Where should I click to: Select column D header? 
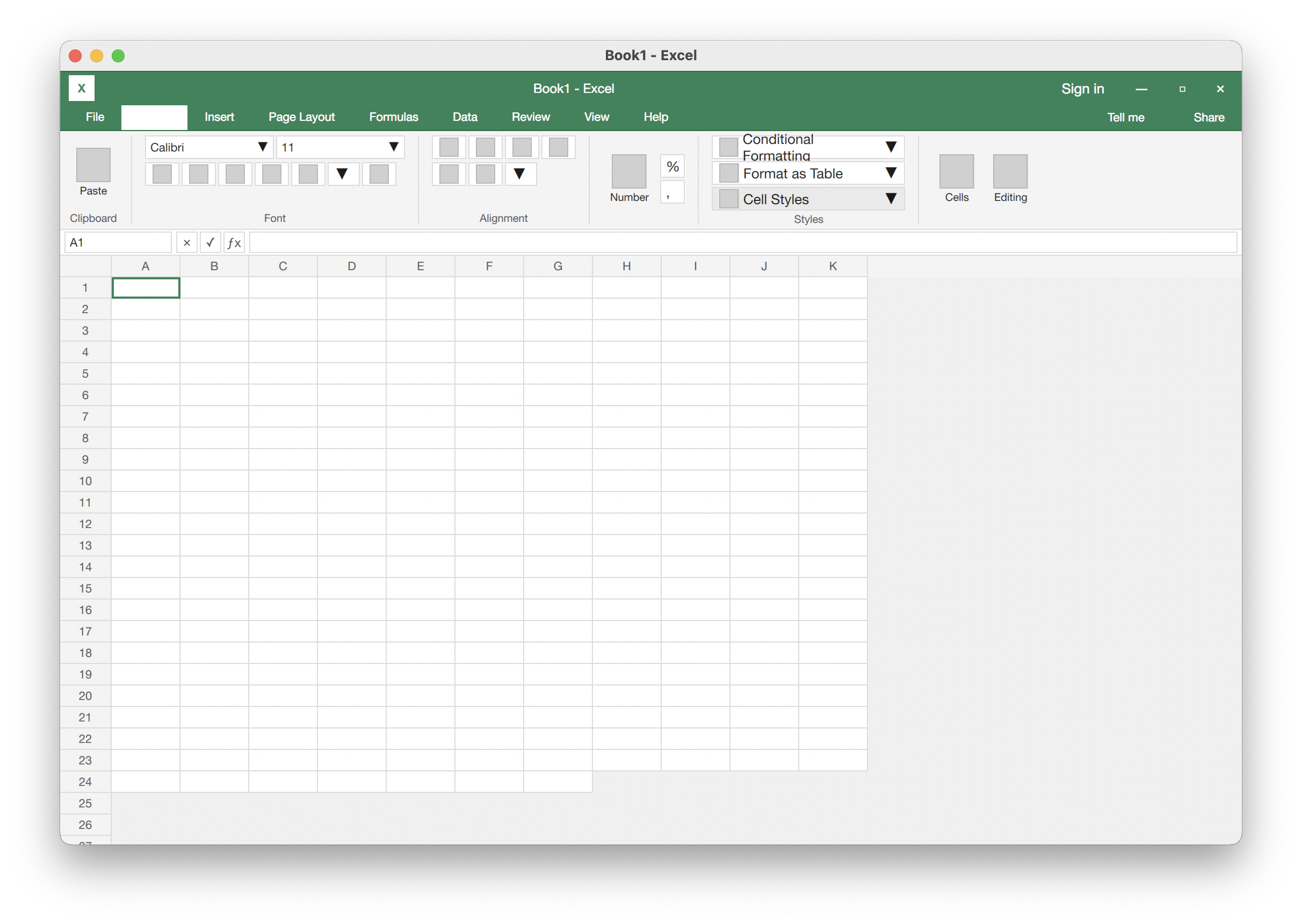(351, 266)
